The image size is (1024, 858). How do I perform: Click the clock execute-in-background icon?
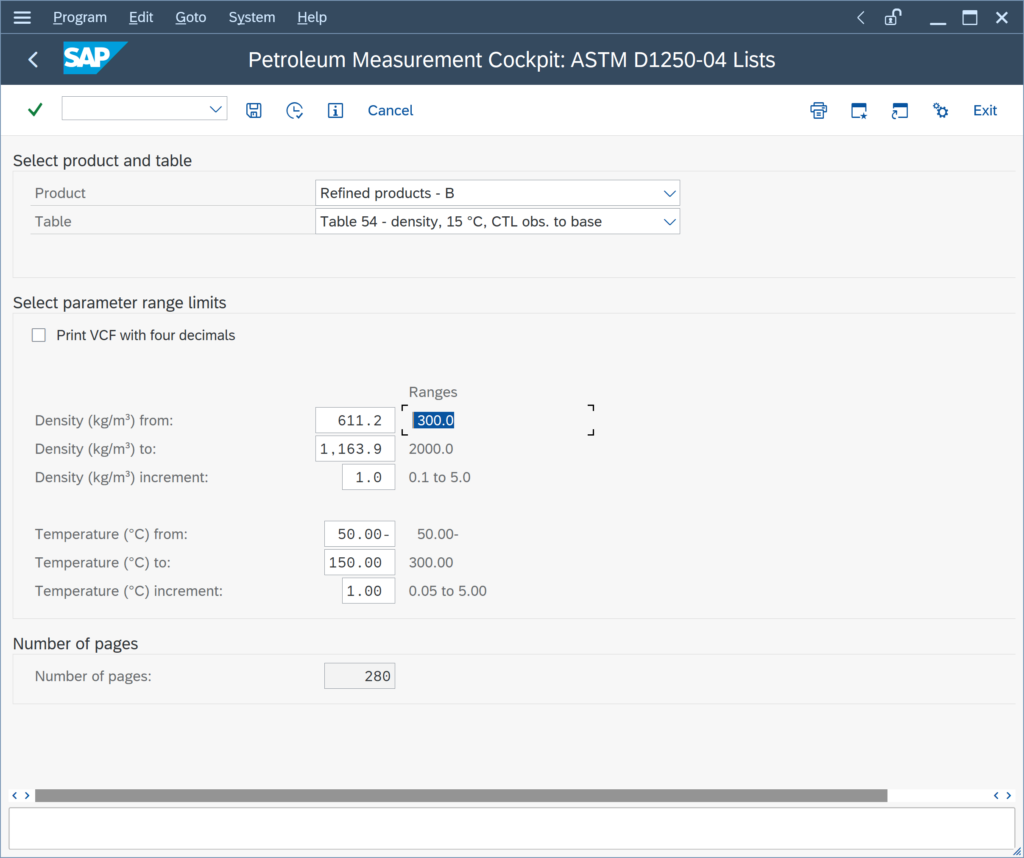(x=295, y=110)
